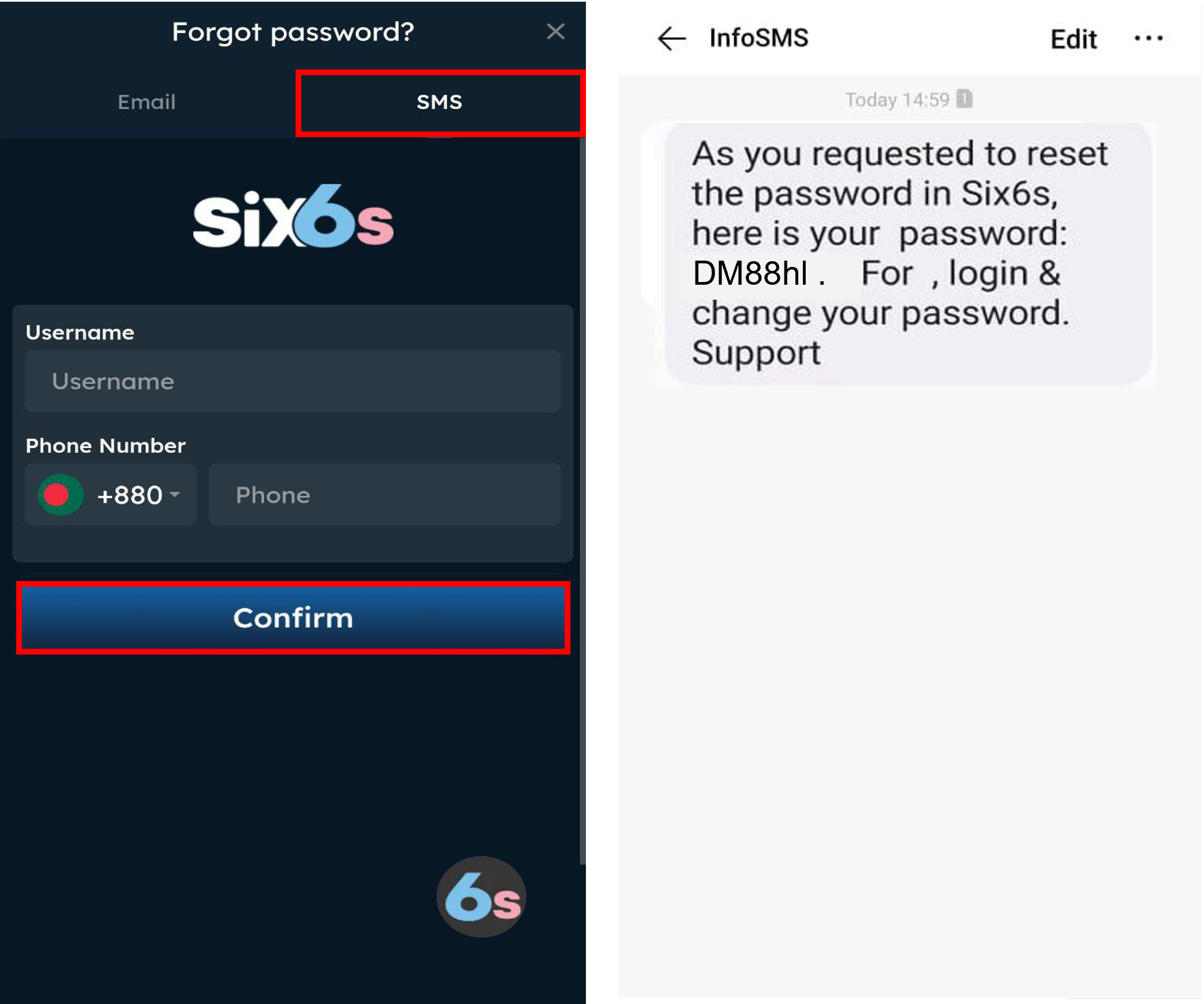Select the SMS recovery tab
Screen dimensions: 1204x1004
tap(440, 102)
